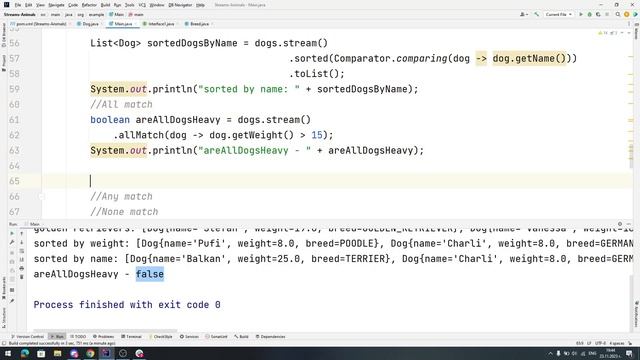
Task: Click the scroll up arrow in Run panel
Action: [22, 234]
